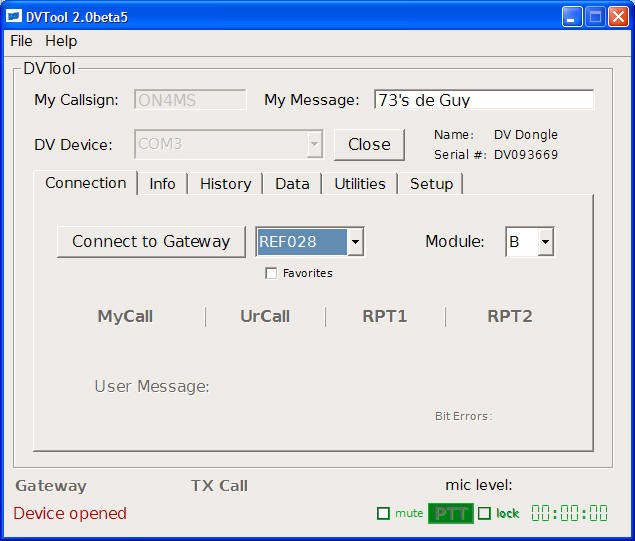Viewport: 635px width, 541px height.
Task: Click the DV Dongle name text
Action: (x=525, y=135)
